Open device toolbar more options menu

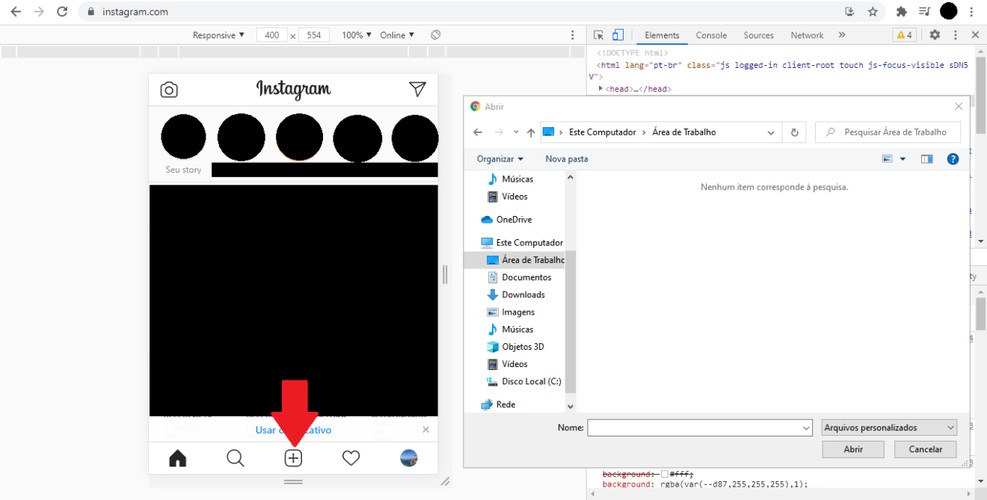pos(572,35)
